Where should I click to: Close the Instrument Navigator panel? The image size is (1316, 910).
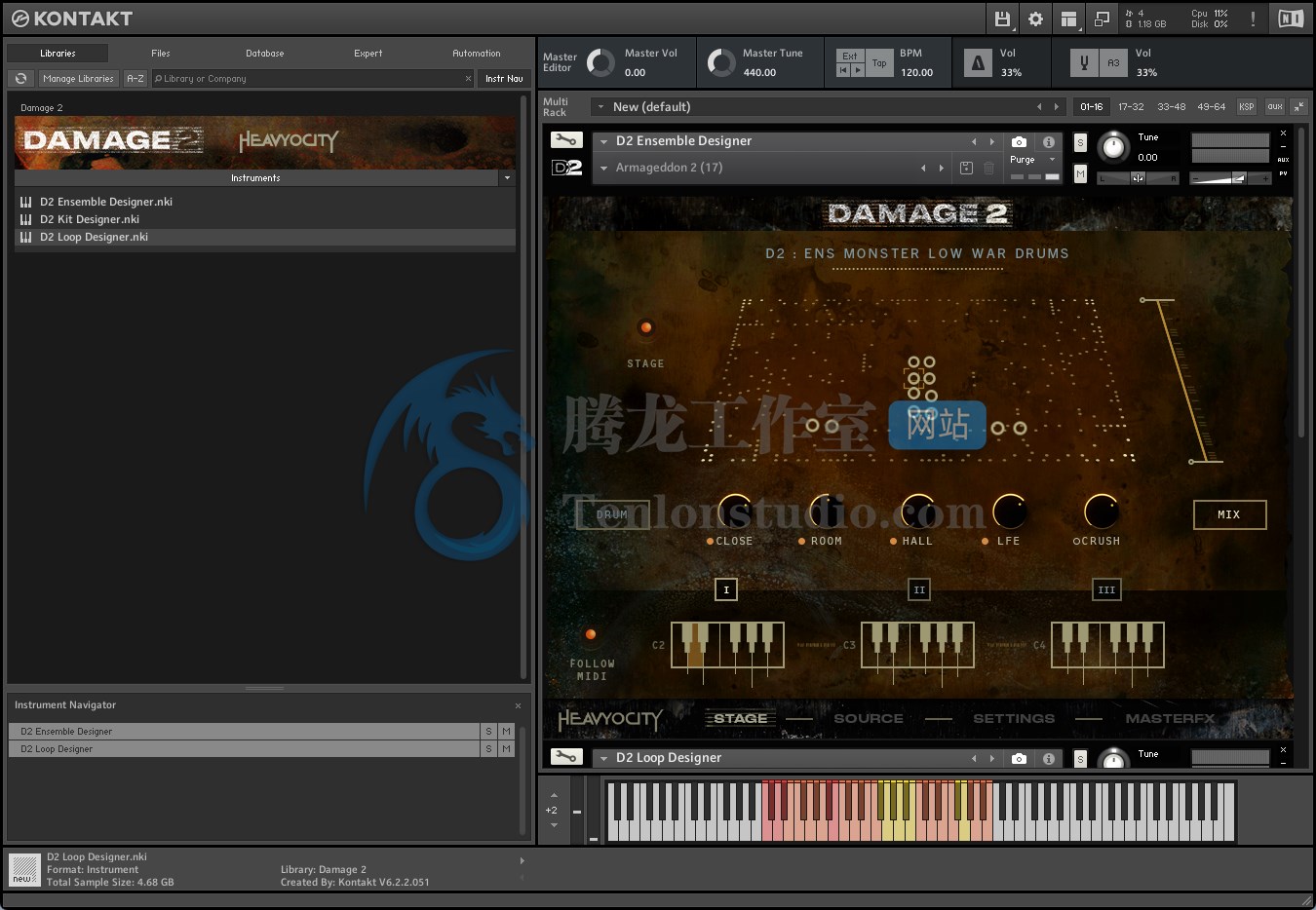tap(518, 705)
